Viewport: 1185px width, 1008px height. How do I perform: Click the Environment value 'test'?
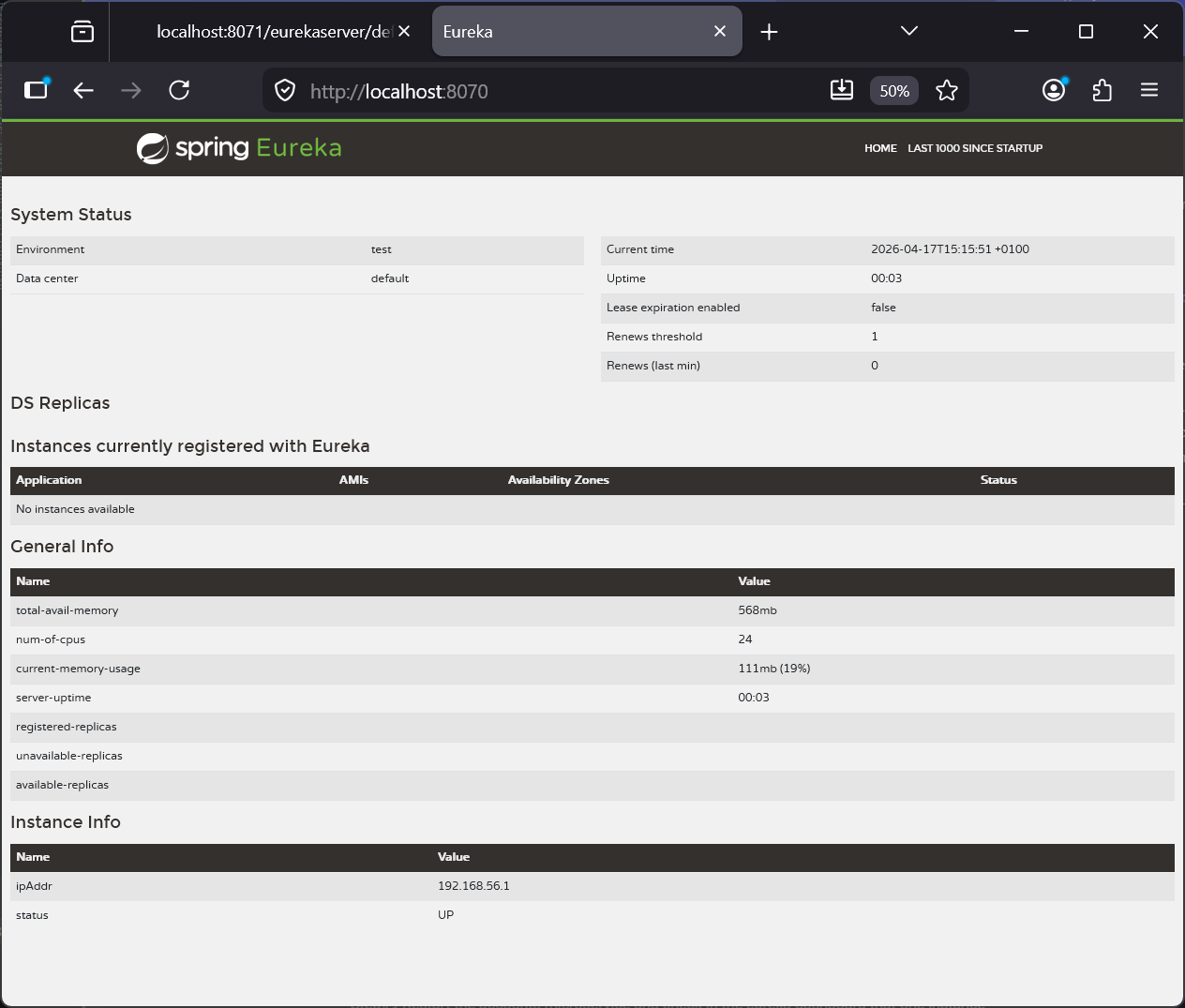[x=381, y=249]
